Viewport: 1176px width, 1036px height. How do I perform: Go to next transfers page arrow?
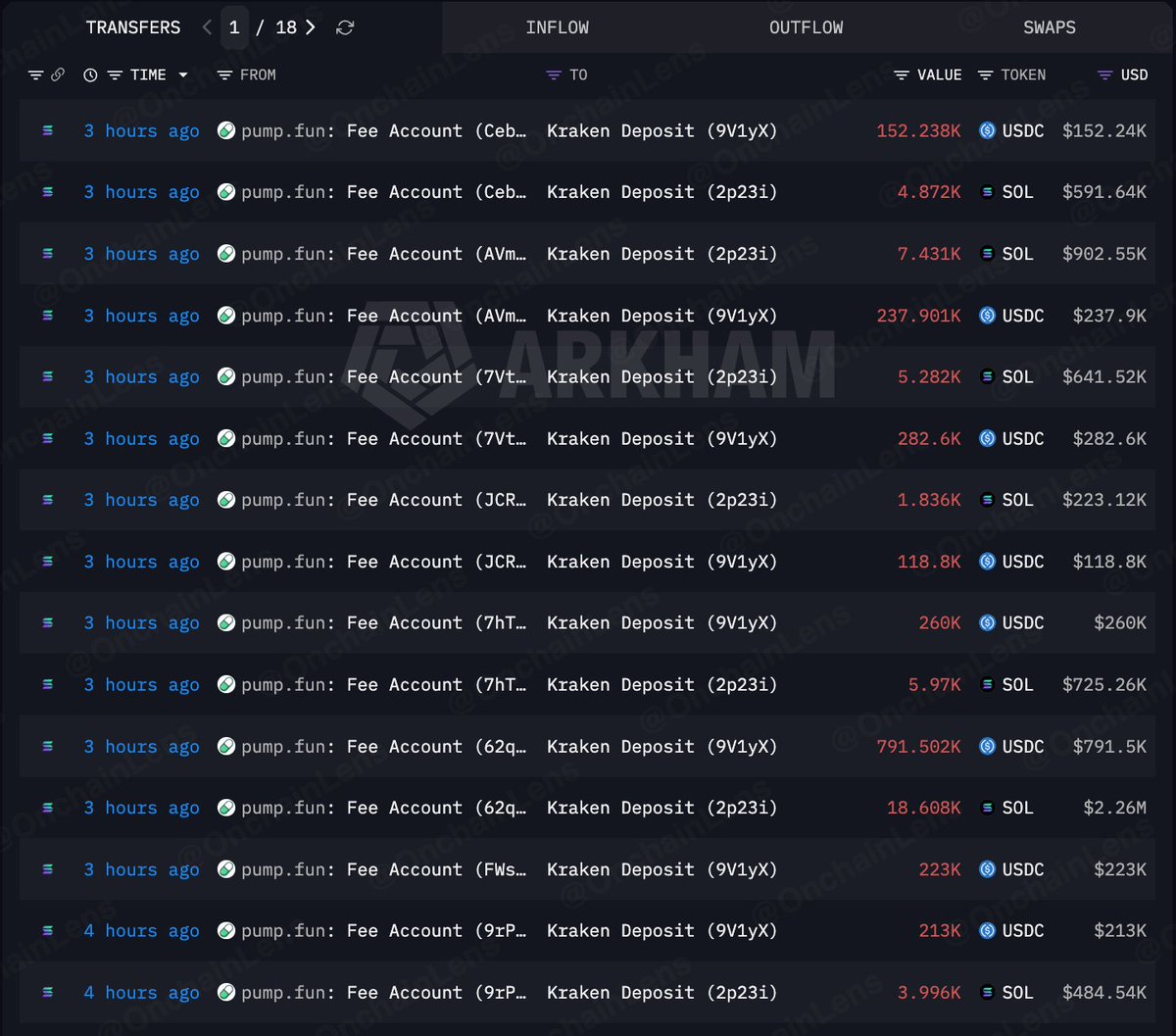pos(311,27)
